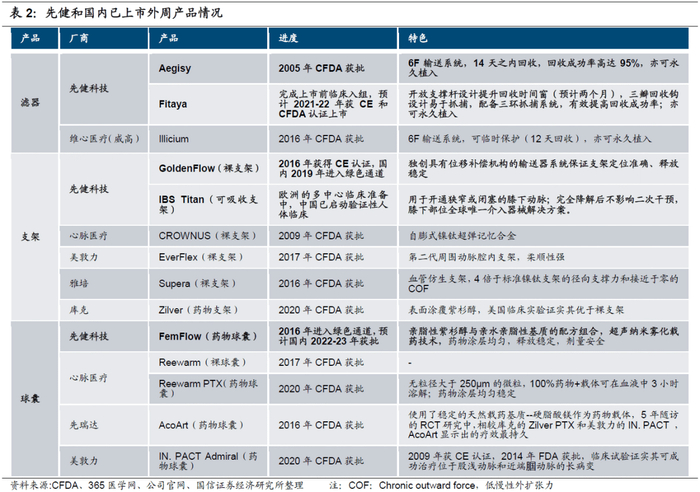Click the 'IN. PACT Admiral' product cell
This screenshot has width=700, height=492.
click(208, 461)
